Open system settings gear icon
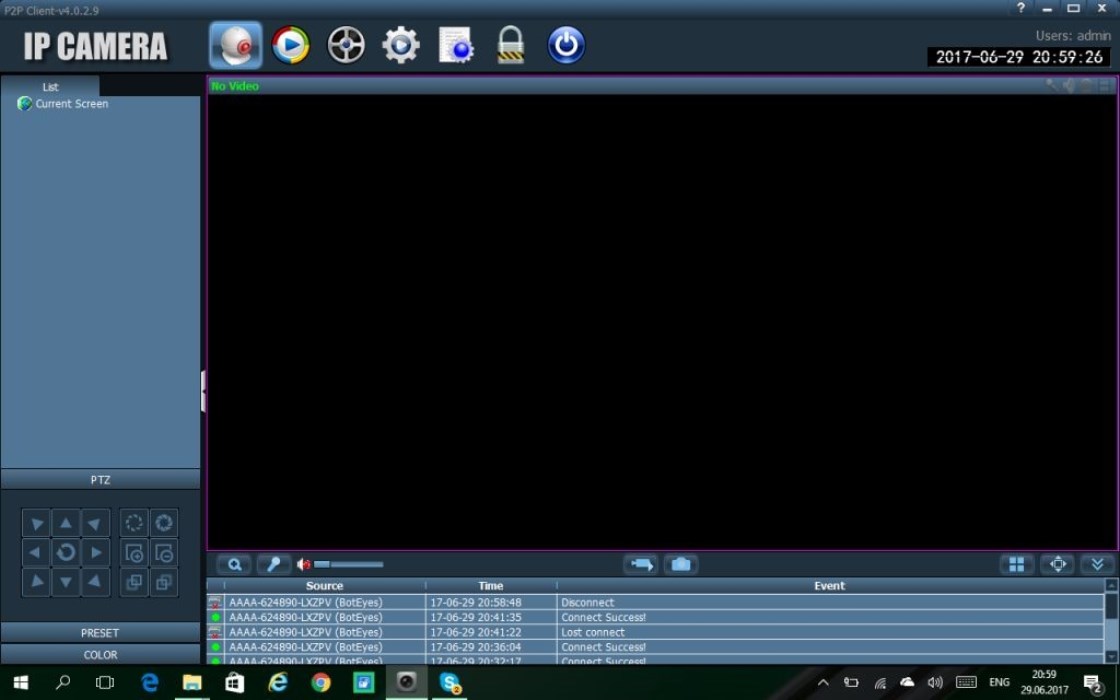The height and width of the screenshot is (700, 1120). click(x=401, y=45)
